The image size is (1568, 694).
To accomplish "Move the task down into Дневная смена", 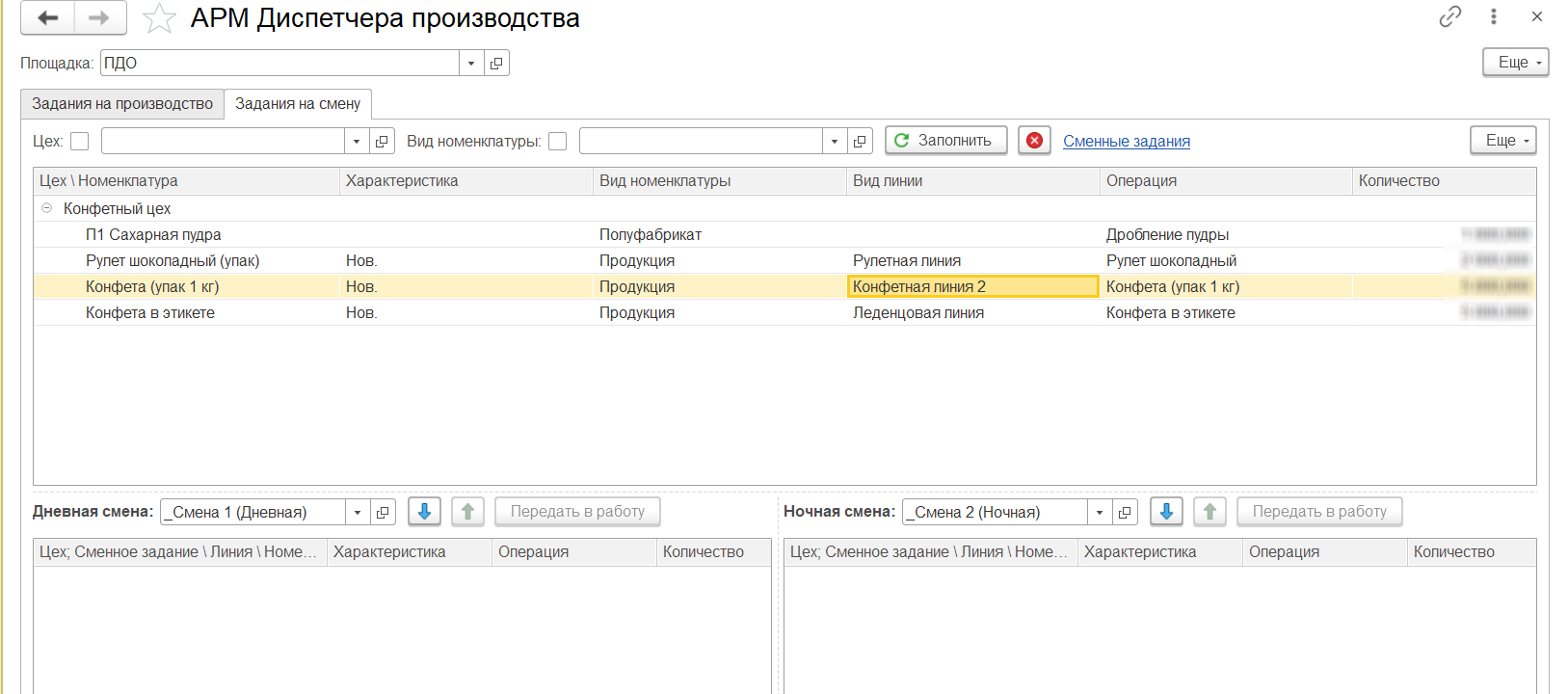I will point(424,512).
